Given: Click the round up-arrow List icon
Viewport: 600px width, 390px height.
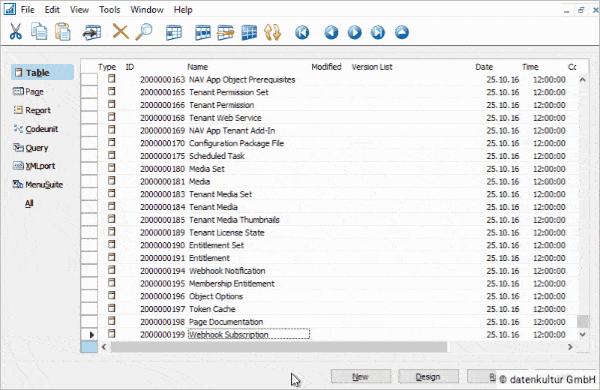Looking at the screenshot, I should (x=401, y=33).
